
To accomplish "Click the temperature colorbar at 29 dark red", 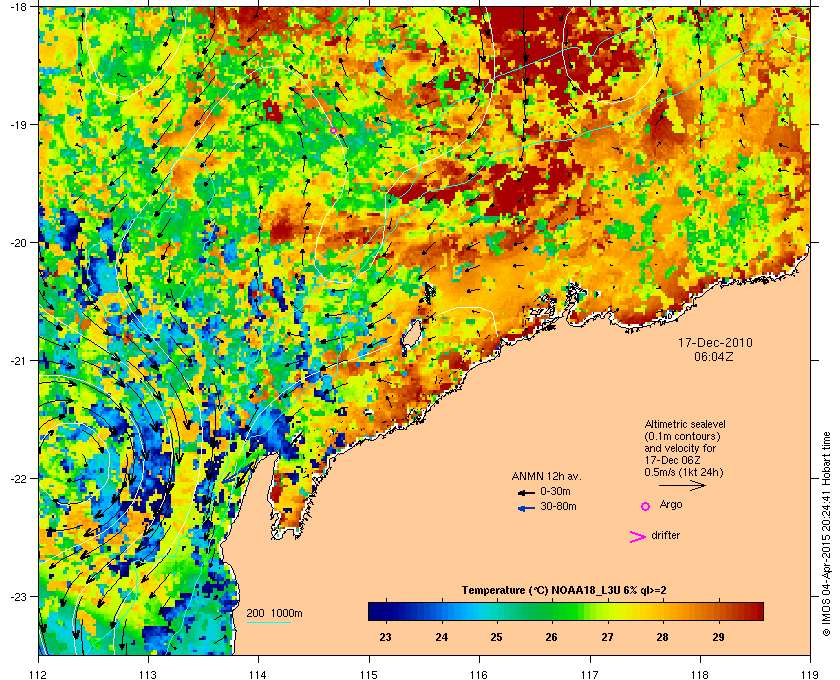I will point(718,611).
